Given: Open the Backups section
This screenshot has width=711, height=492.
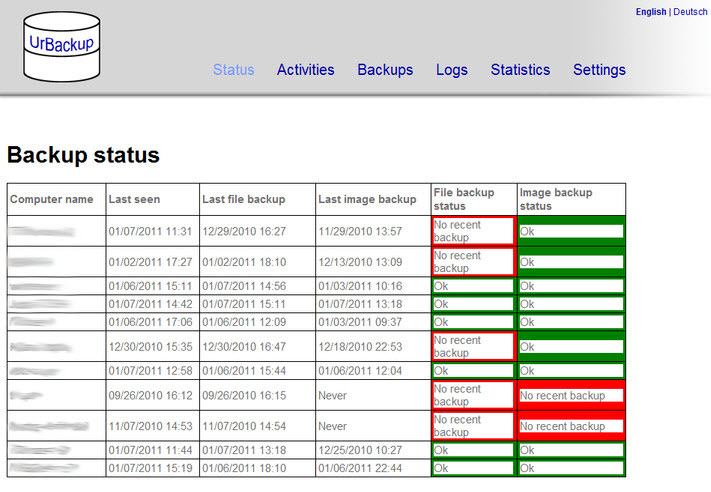Looking at the screenshot, I should (x=385, y=70).
